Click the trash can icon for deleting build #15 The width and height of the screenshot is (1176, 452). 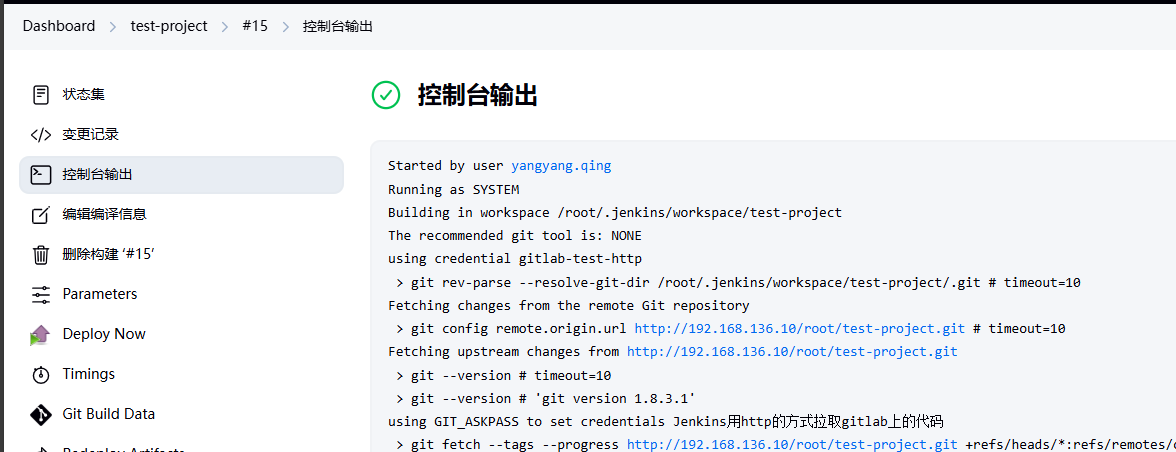pos(40,254)
